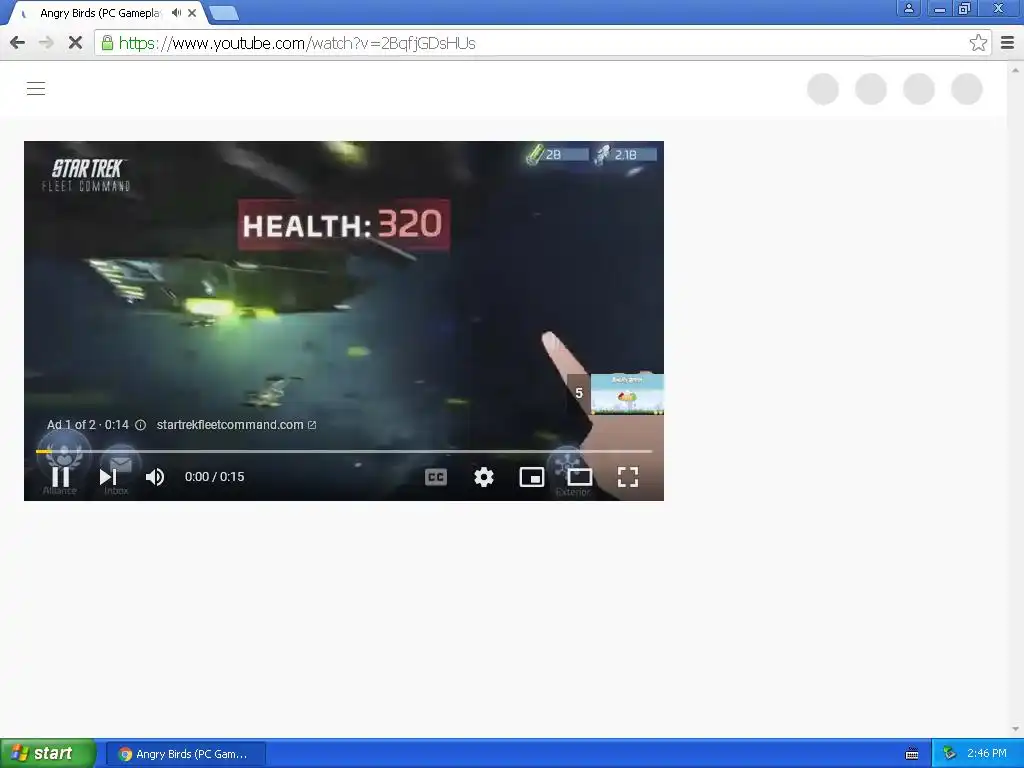This screenshot has height=768, width=1024.
Task: Close the Angry Birds tab
Action: tap(192, 13)
